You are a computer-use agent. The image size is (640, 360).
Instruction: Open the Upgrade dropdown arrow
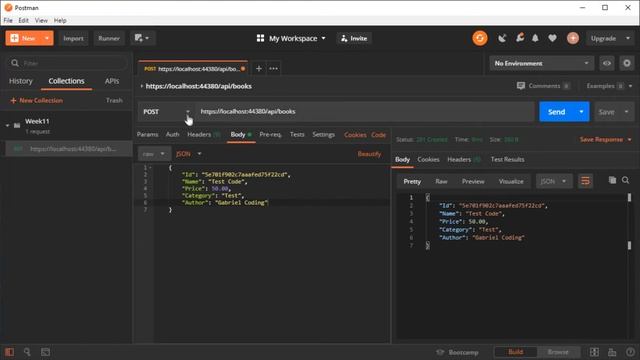point(628,38)
